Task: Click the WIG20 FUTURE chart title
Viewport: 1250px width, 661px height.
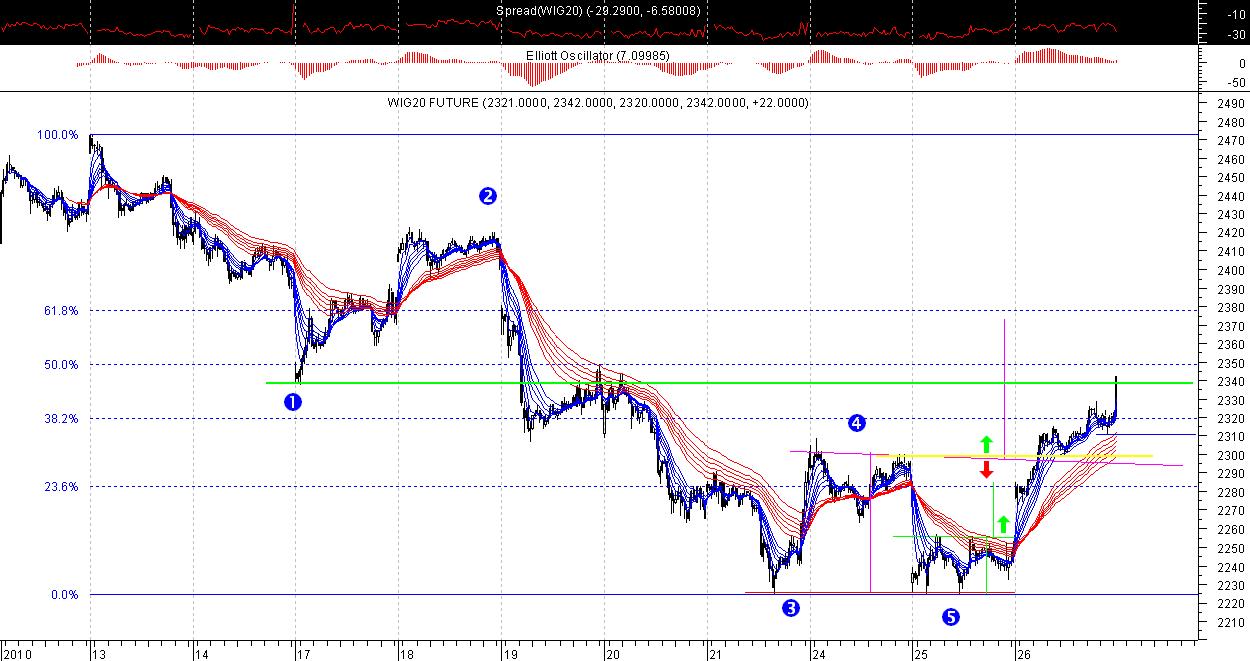Action: [x=598, y=102]
